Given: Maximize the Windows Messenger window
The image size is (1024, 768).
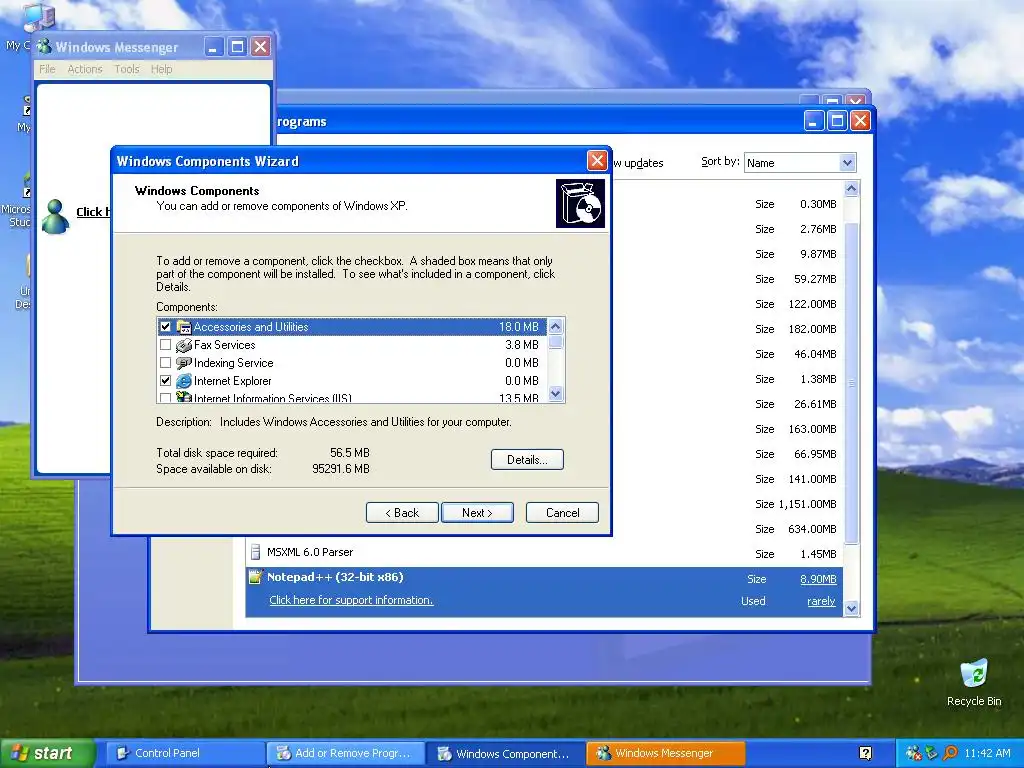Looking at the screenshot, I should (x=237, y=46).
